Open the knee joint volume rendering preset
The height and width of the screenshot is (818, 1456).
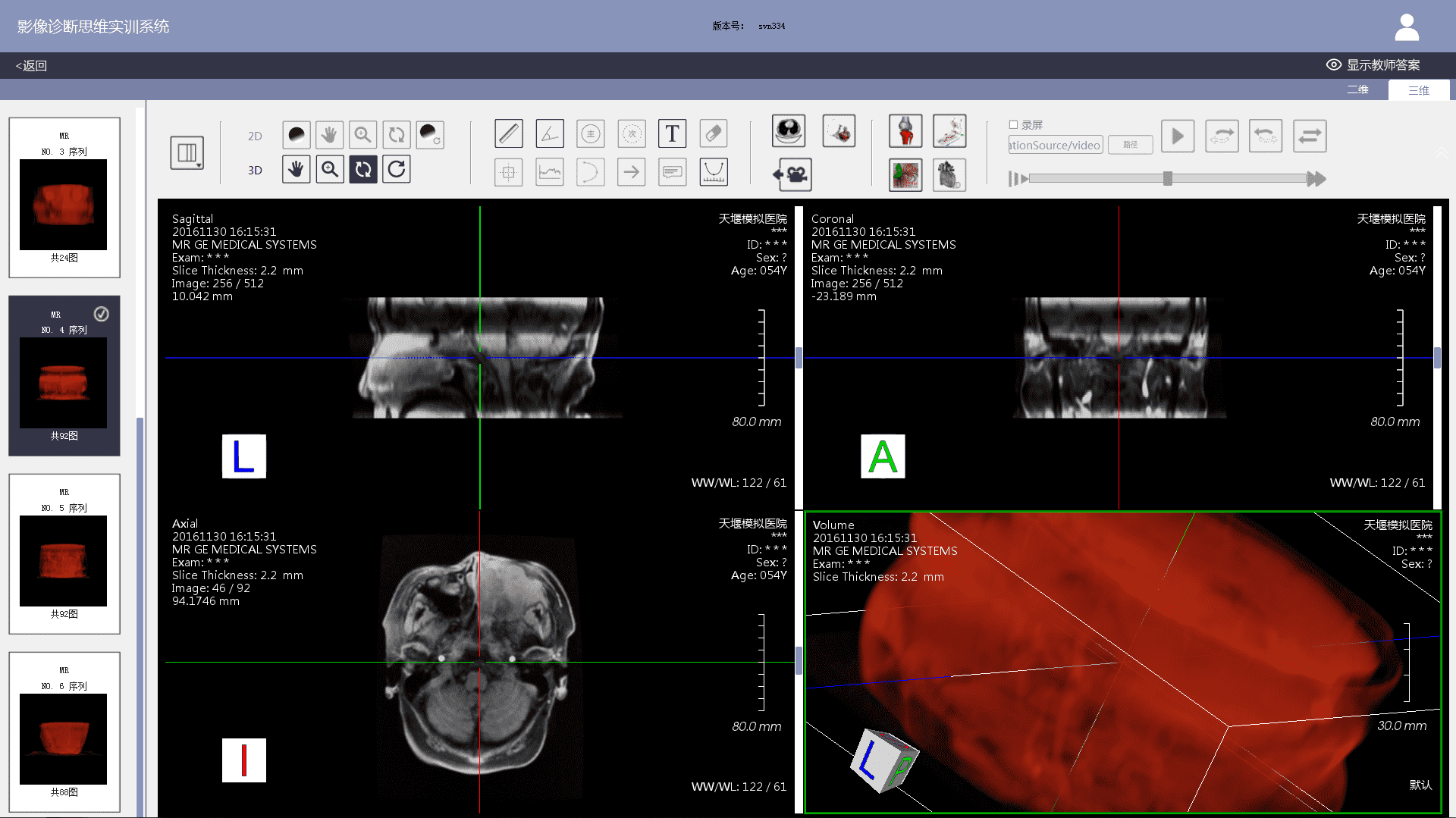click(x=905, y=130)
